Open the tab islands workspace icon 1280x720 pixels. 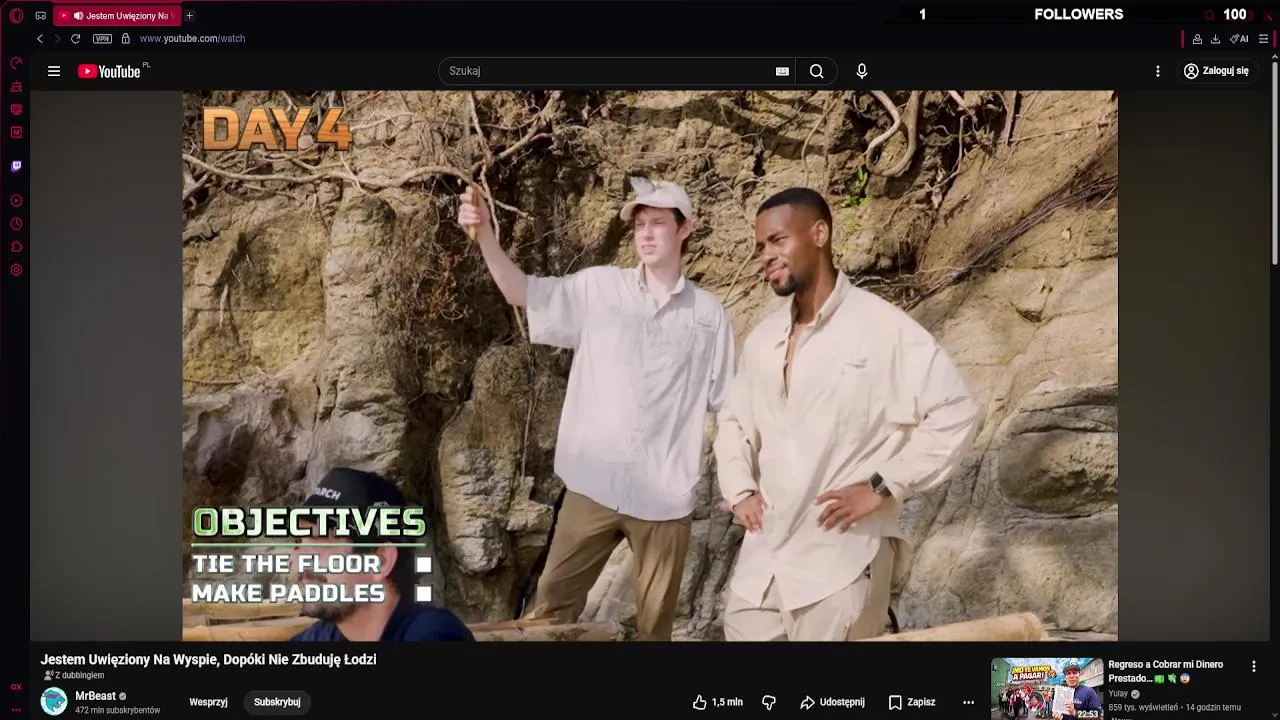click(x=41, y=16)
